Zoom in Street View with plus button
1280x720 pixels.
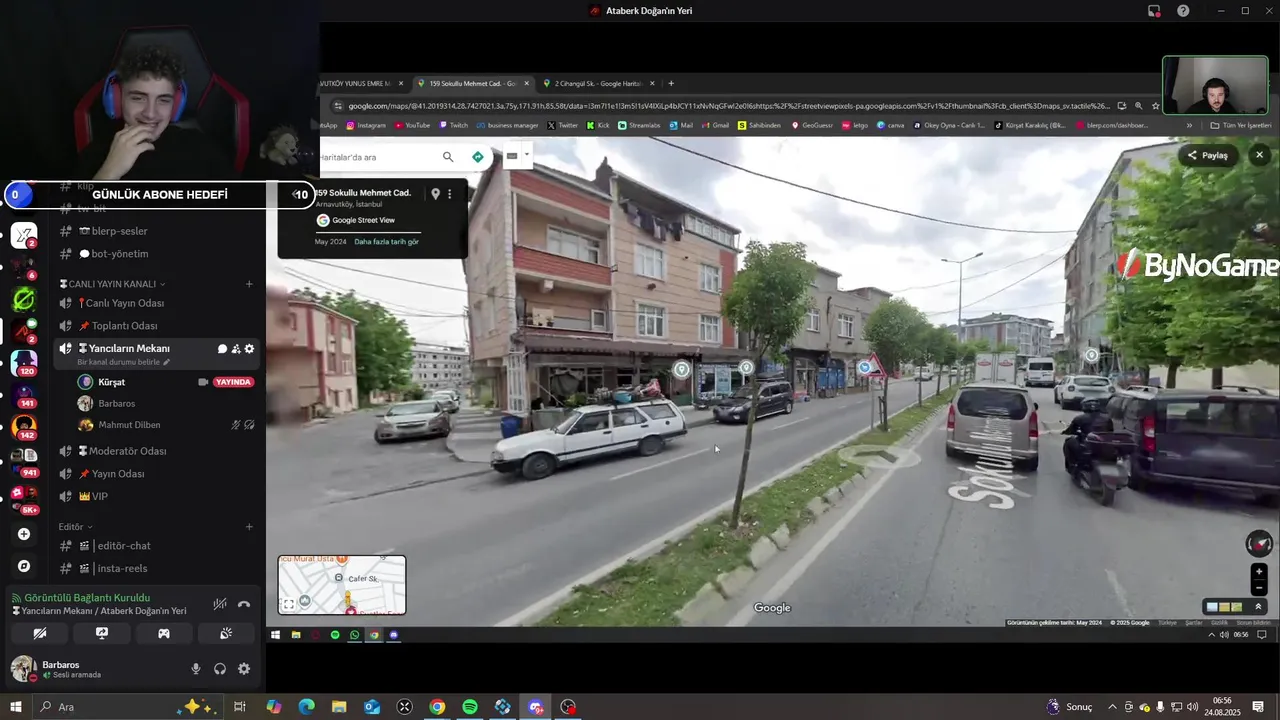[x=1259, y=572]
